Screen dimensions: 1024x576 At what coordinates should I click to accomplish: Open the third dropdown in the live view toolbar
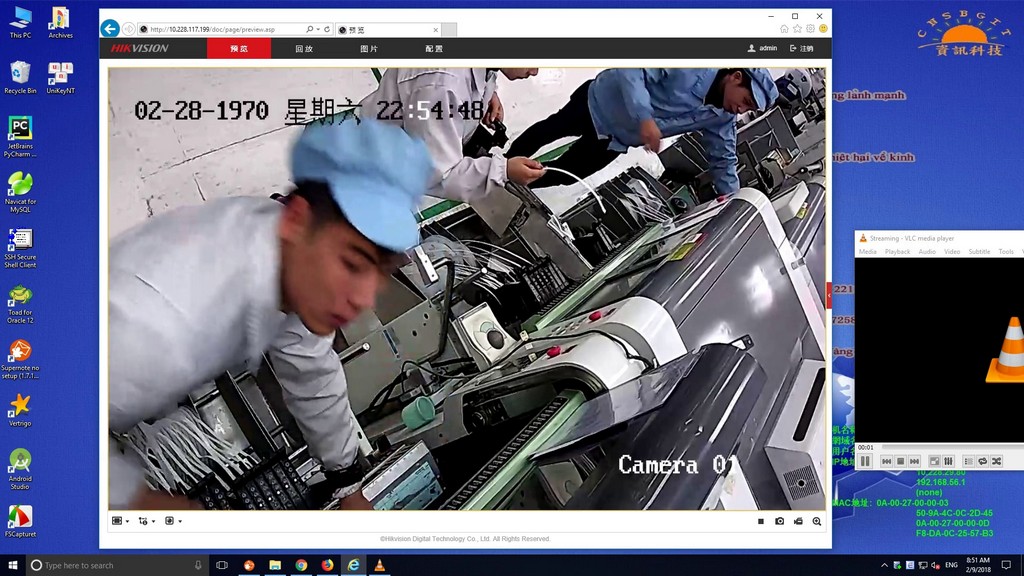coord(172,521)
